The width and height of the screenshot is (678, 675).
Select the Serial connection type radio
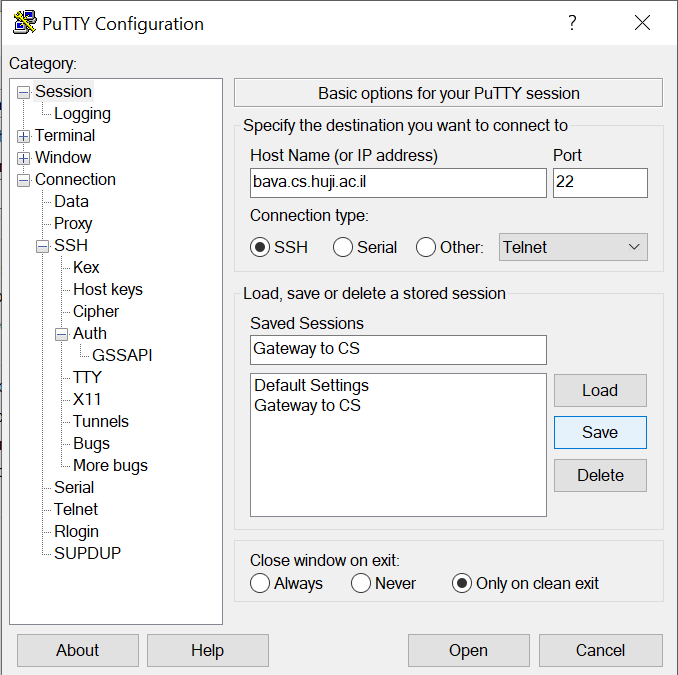(343, 247)
